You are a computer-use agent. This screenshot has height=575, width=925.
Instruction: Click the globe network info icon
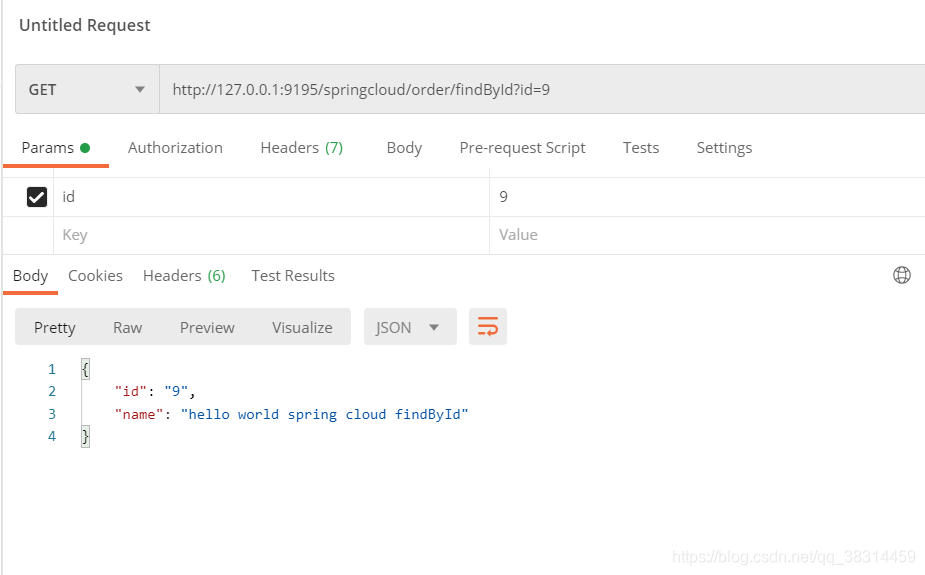click(901, 275)
